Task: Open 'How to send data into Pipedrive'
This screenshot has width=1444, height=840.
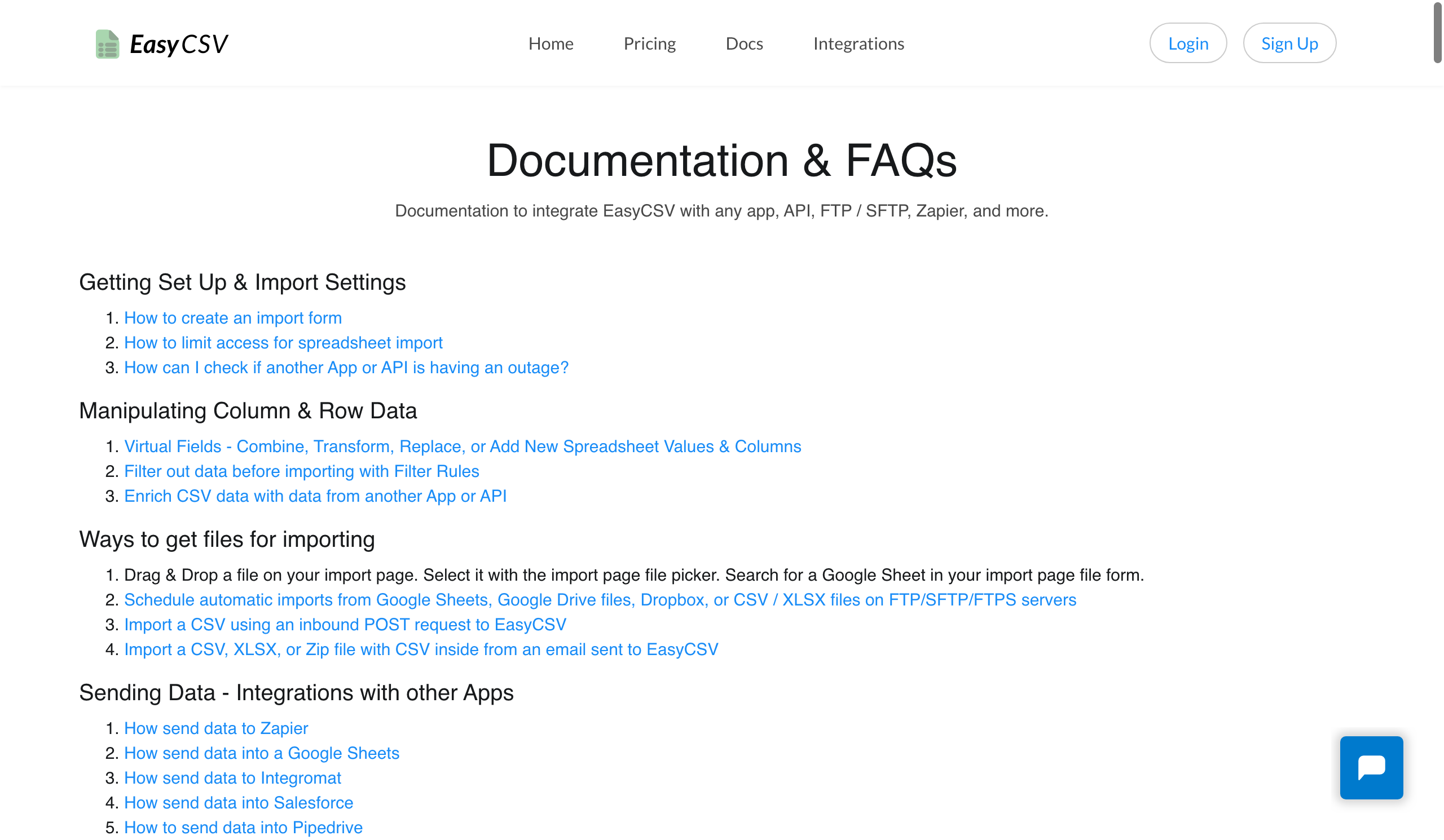Action: tap(244, 828)
